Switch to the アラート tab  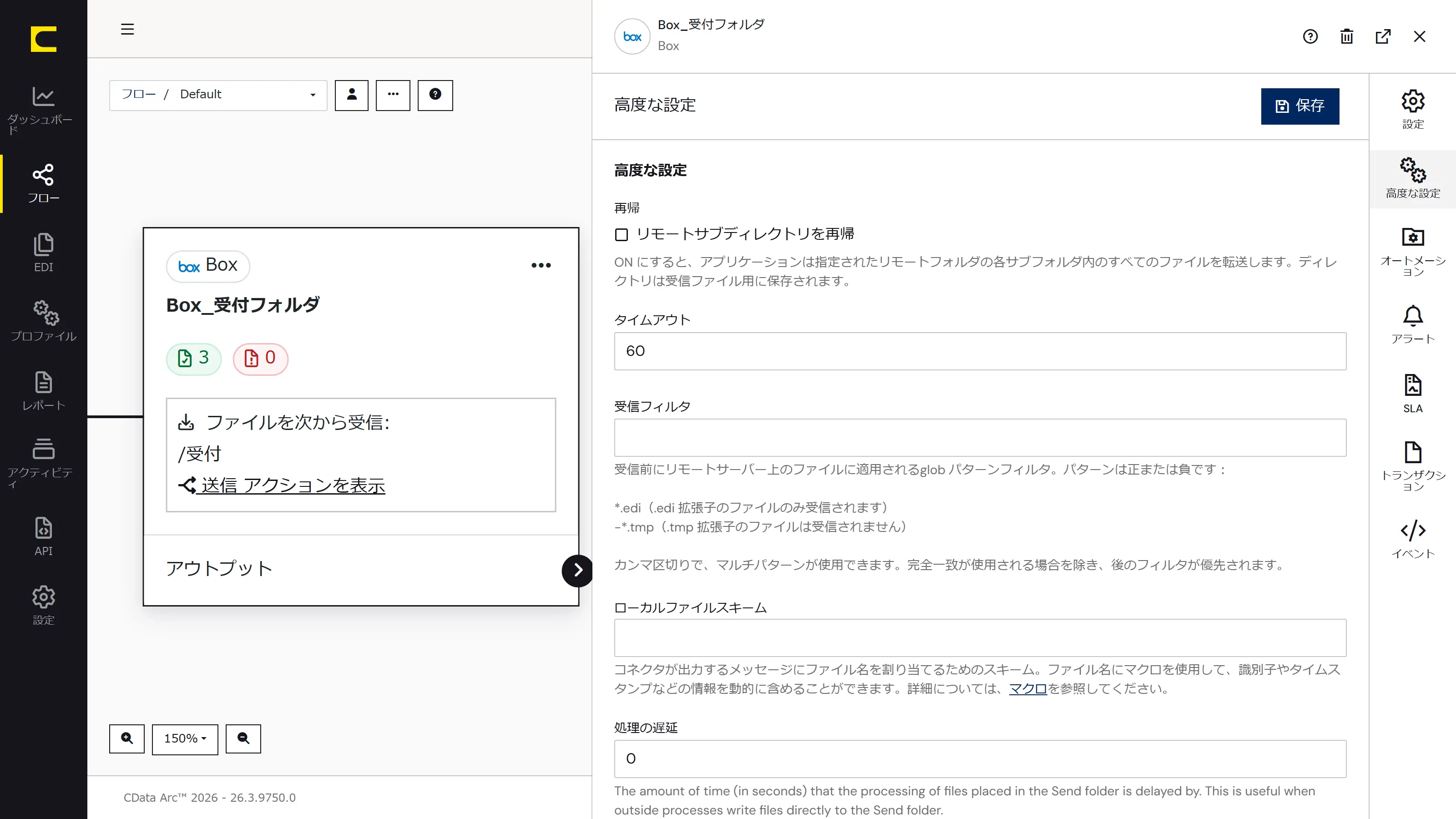click(1412, 324)
